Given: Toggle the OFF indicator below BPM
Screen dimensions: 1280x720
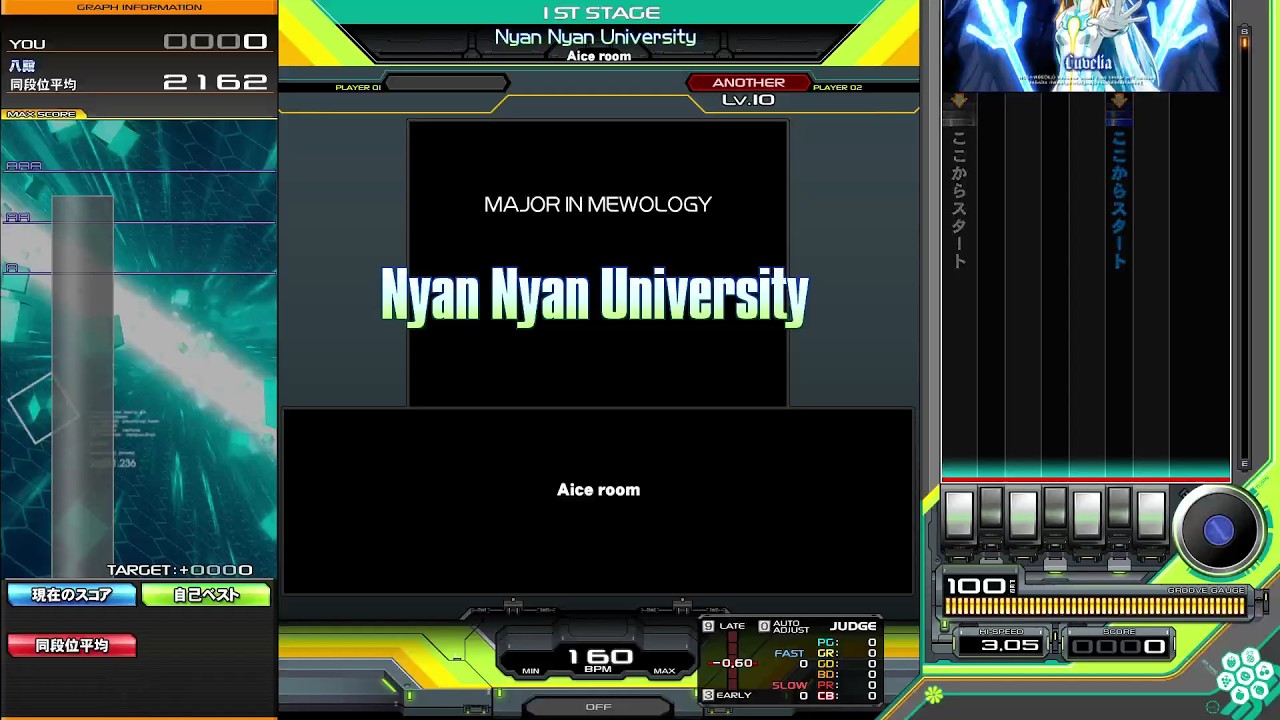Looking at the screenshot, I should pos(598,707).
